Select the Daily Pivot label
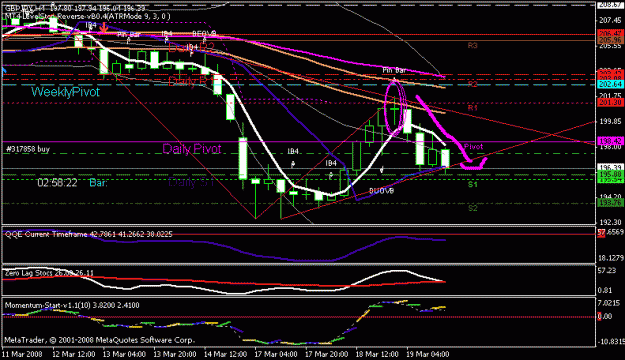This screenshot has width=625, height=360. [x=192, y=149]
